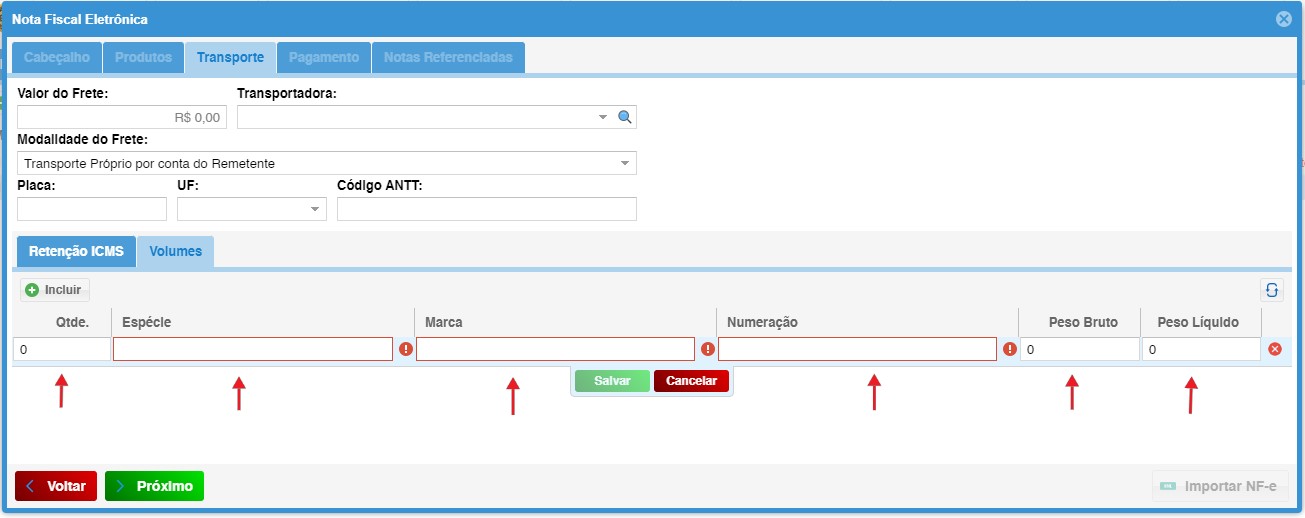Delete the volume row with the red X icon
Image resolution: width=1305 pixels, height=518 pixels.
[1275, 349]
